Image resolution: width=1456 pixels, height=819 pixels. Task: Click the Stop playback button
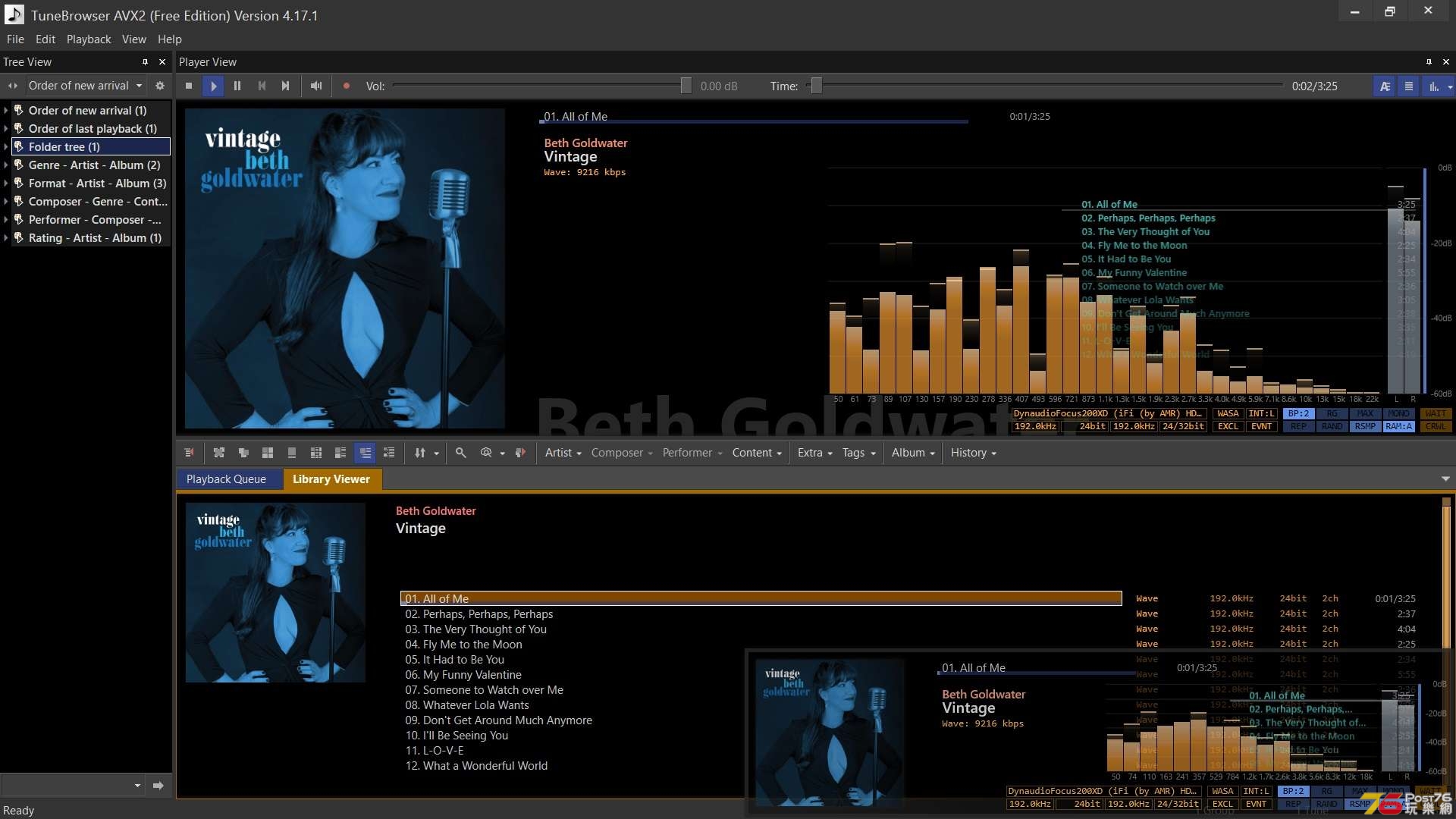[x=189, y=86]
